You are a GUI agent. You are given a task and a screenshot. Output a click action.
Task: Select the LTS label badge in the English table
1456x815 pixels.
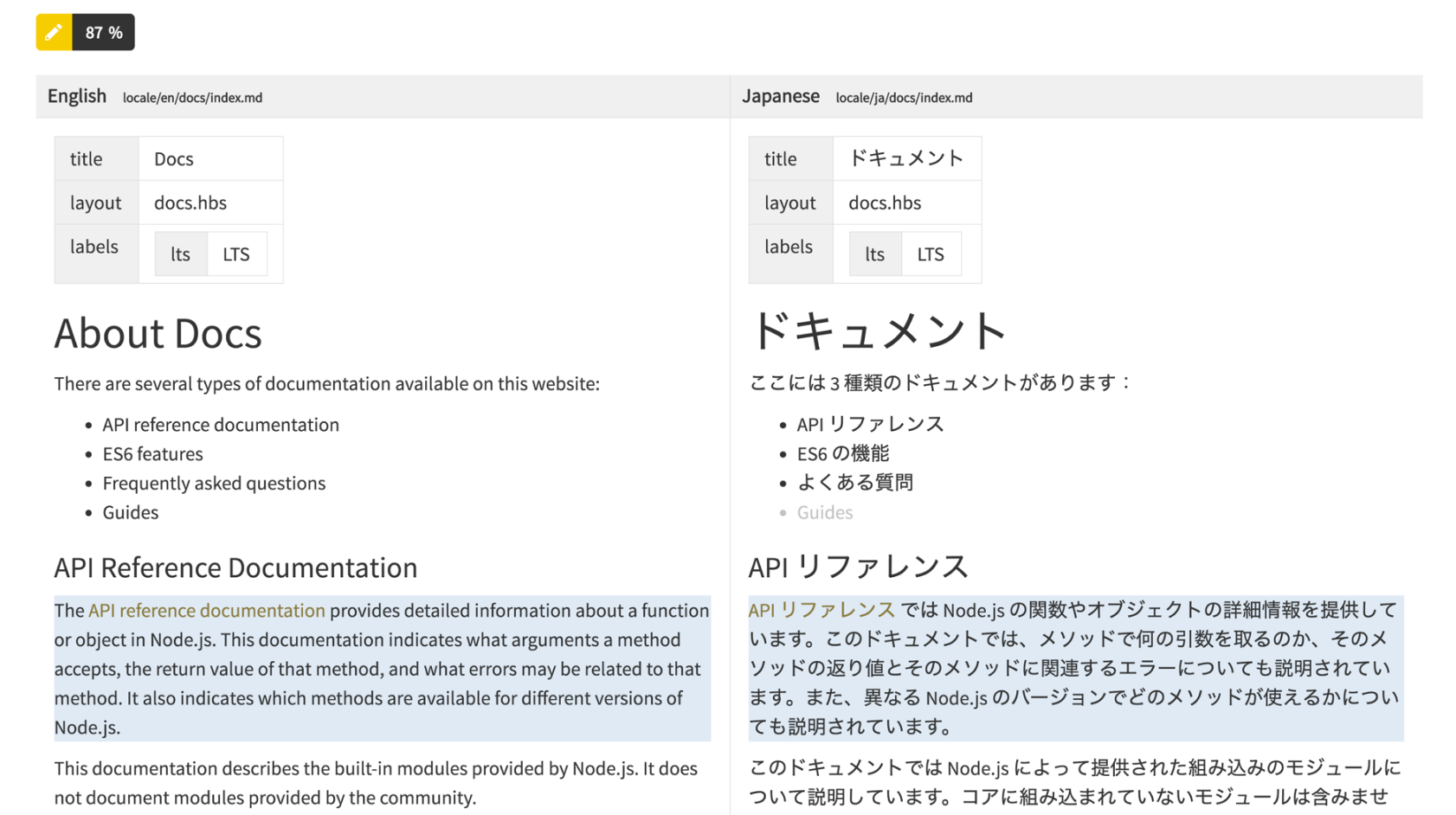coord(238,253)
